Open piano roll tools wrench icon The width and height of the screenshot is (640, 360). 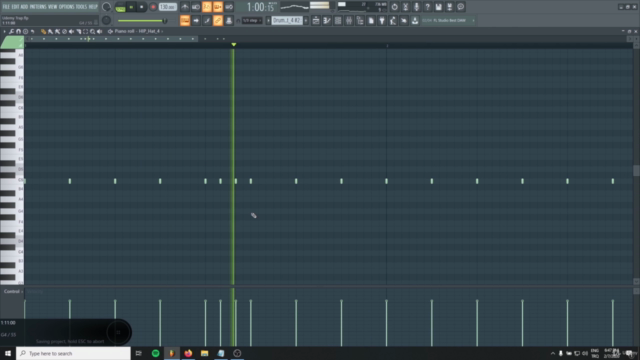11,31
